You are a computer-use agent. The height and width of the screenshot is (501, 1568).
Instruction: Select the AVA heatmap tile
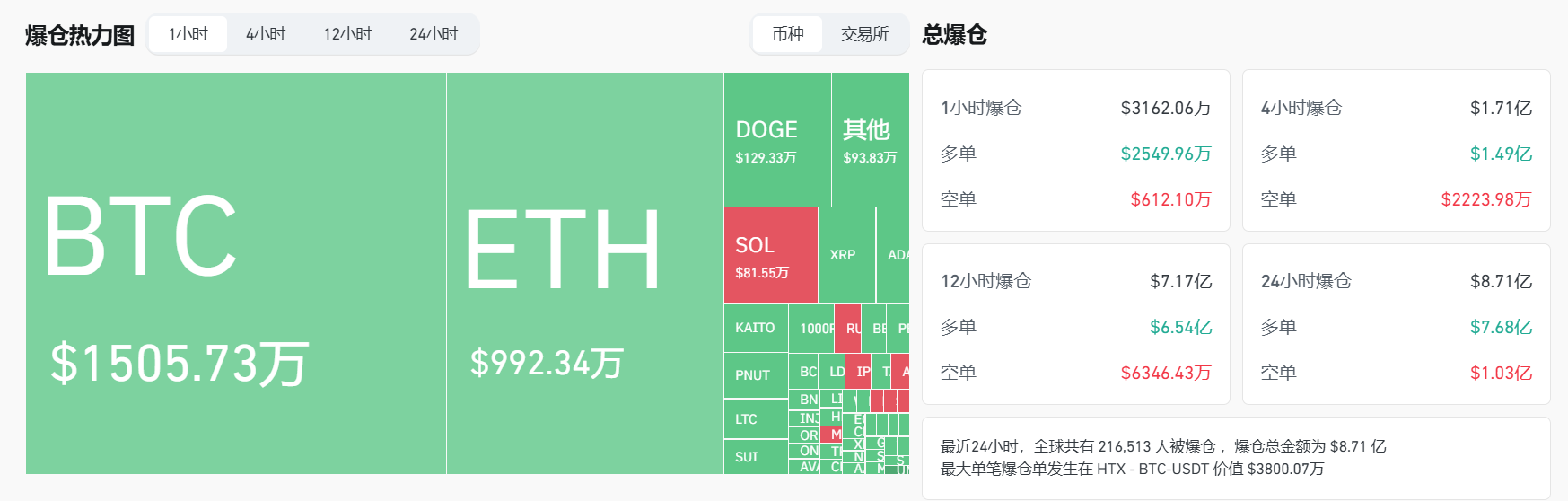tap(803, 467)
